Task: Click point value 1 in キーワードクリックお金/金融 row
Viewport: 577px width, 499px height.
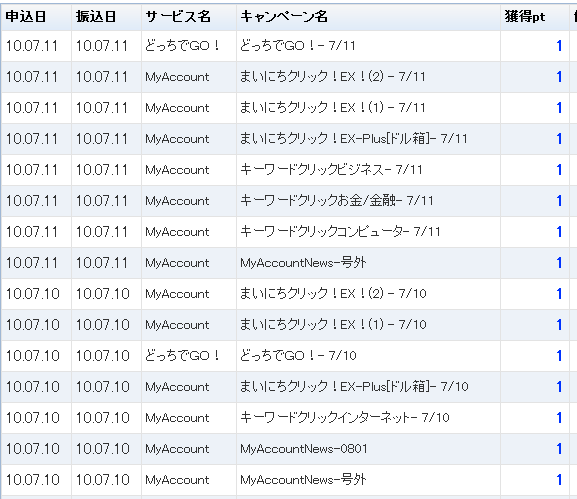Action: (559, 201)
